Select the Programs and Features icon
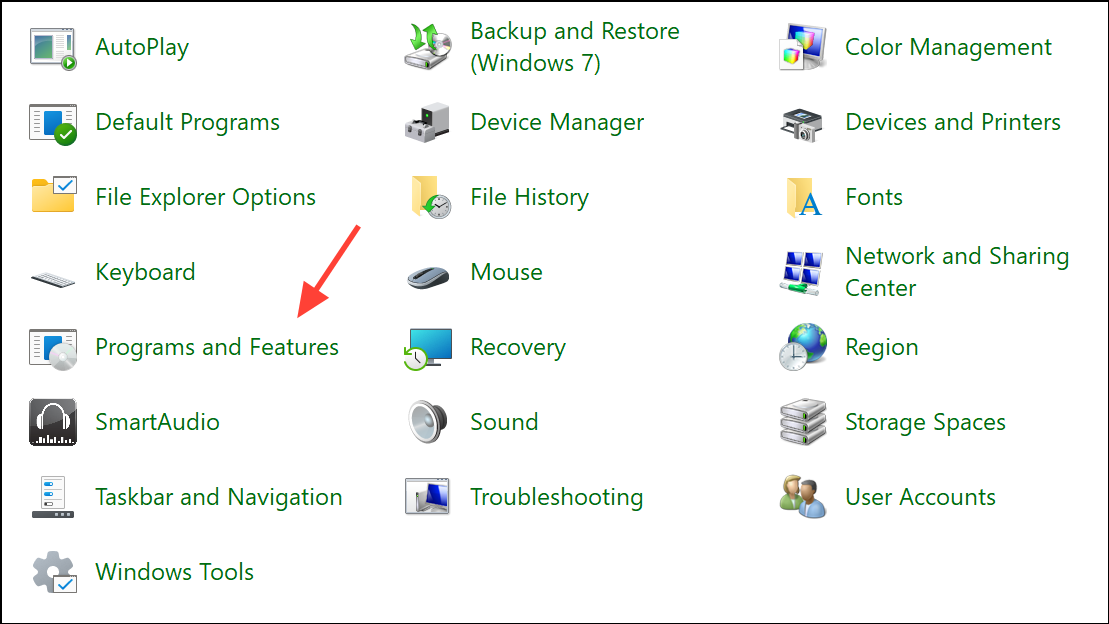This screenshot has height=624, width=1109. pyautogui.click(x=53, y=348)
